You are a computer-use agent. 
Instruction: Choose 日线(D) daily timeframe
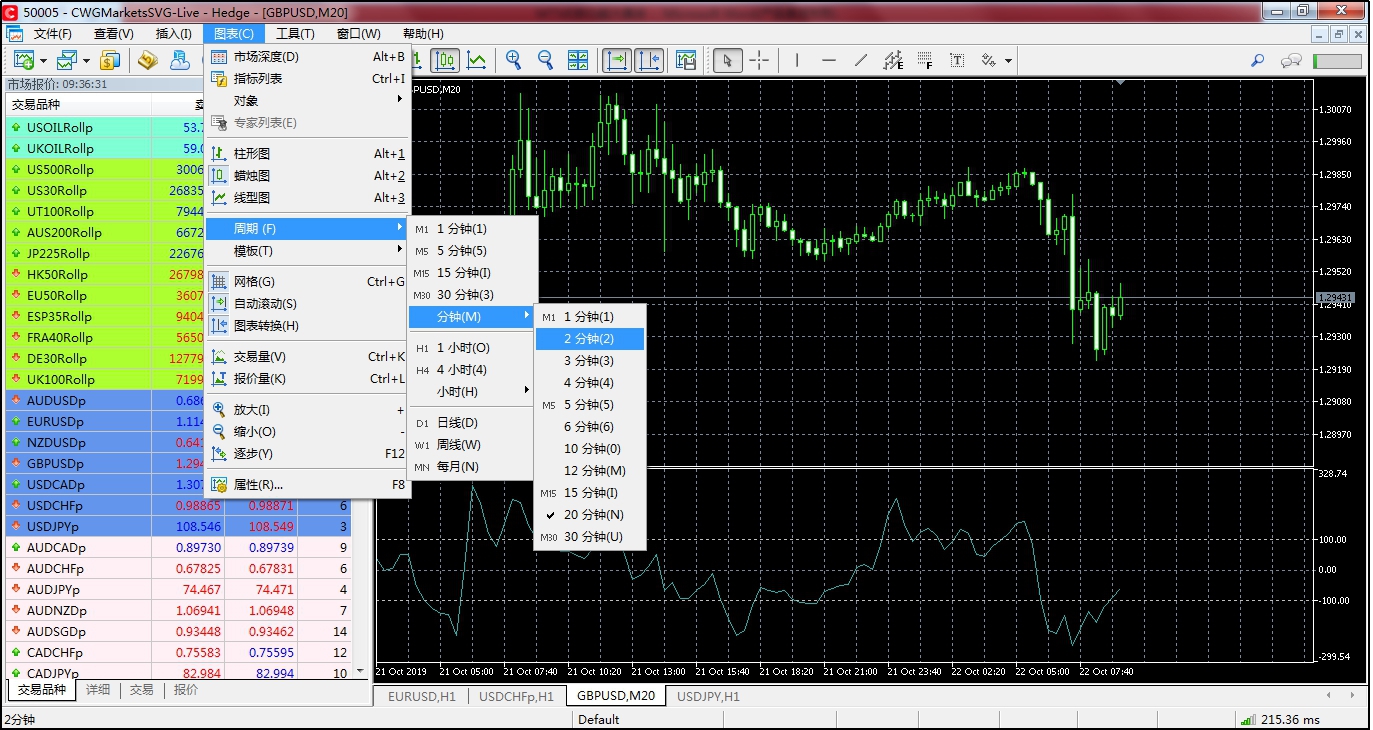473,423
